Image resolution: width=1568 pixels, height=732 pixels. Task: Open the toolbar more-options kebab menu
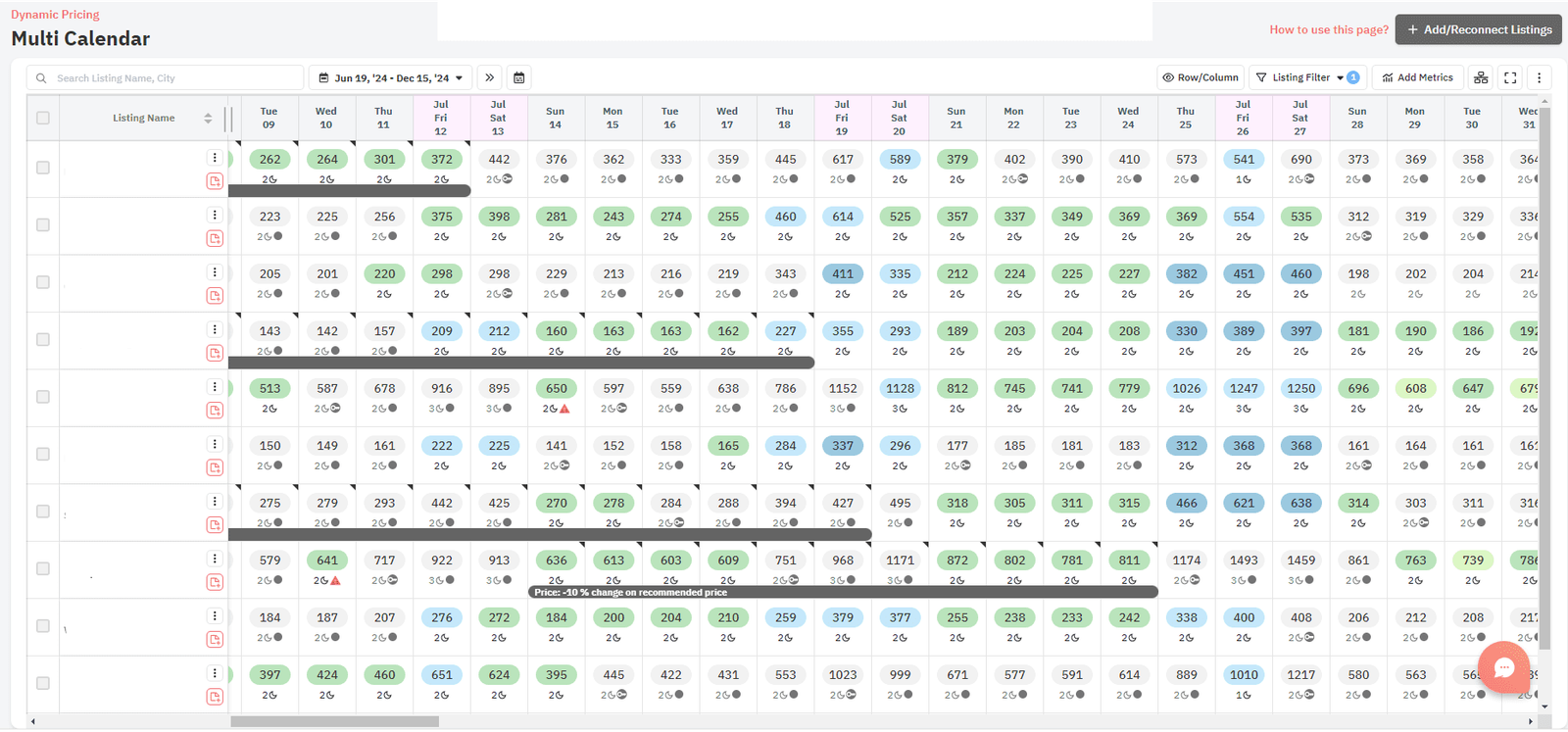pyautogui.click(x=1539, y=77)
